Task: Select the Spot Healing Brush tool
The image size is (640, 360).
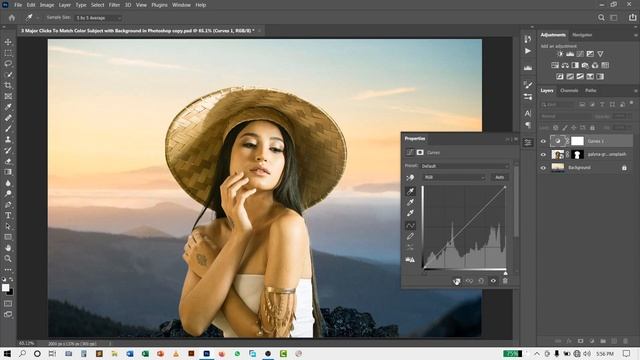Action: pyautogui.click(x=8, y=118)
